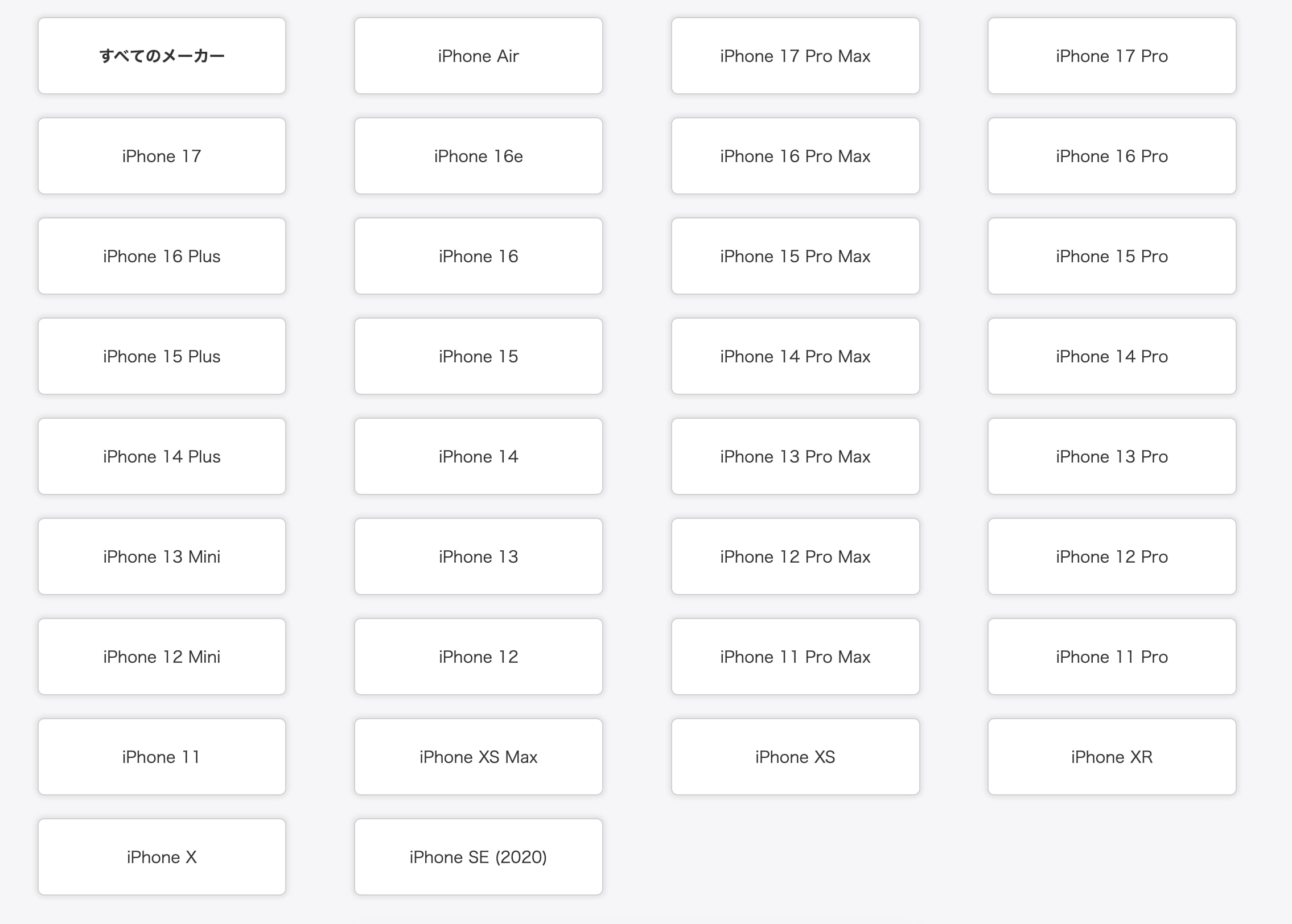Screen dimensions: 1292x924
Task: Select iPhone 16 Plus model
Action: coord(162,256)
